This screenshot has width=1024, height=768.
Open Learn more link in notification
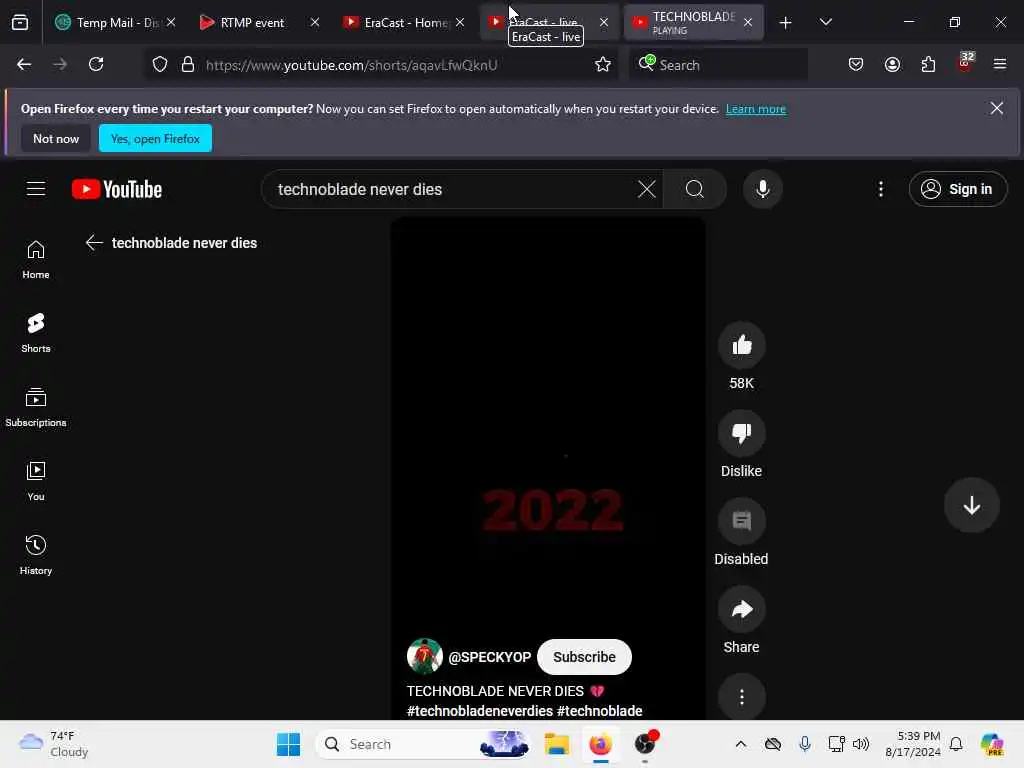pos(756,109)
